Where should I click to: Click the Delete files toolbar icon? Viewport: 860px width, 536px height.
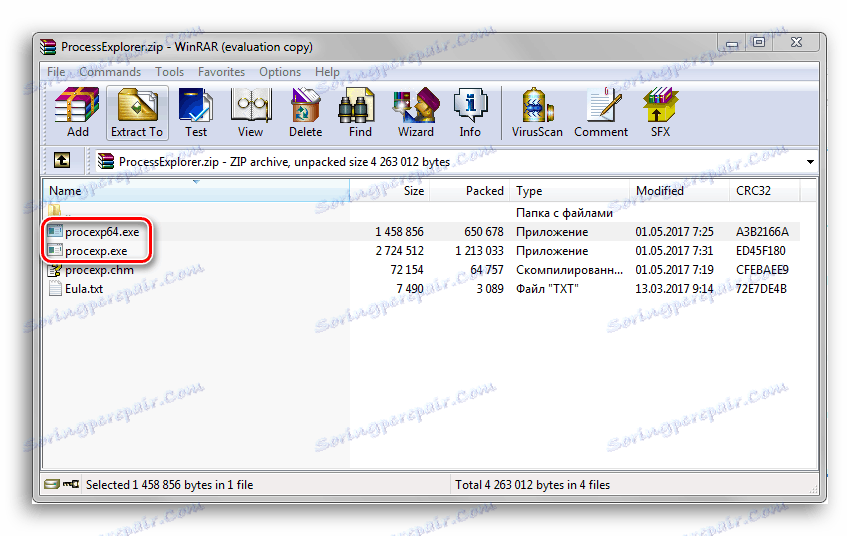click(305, 112)
